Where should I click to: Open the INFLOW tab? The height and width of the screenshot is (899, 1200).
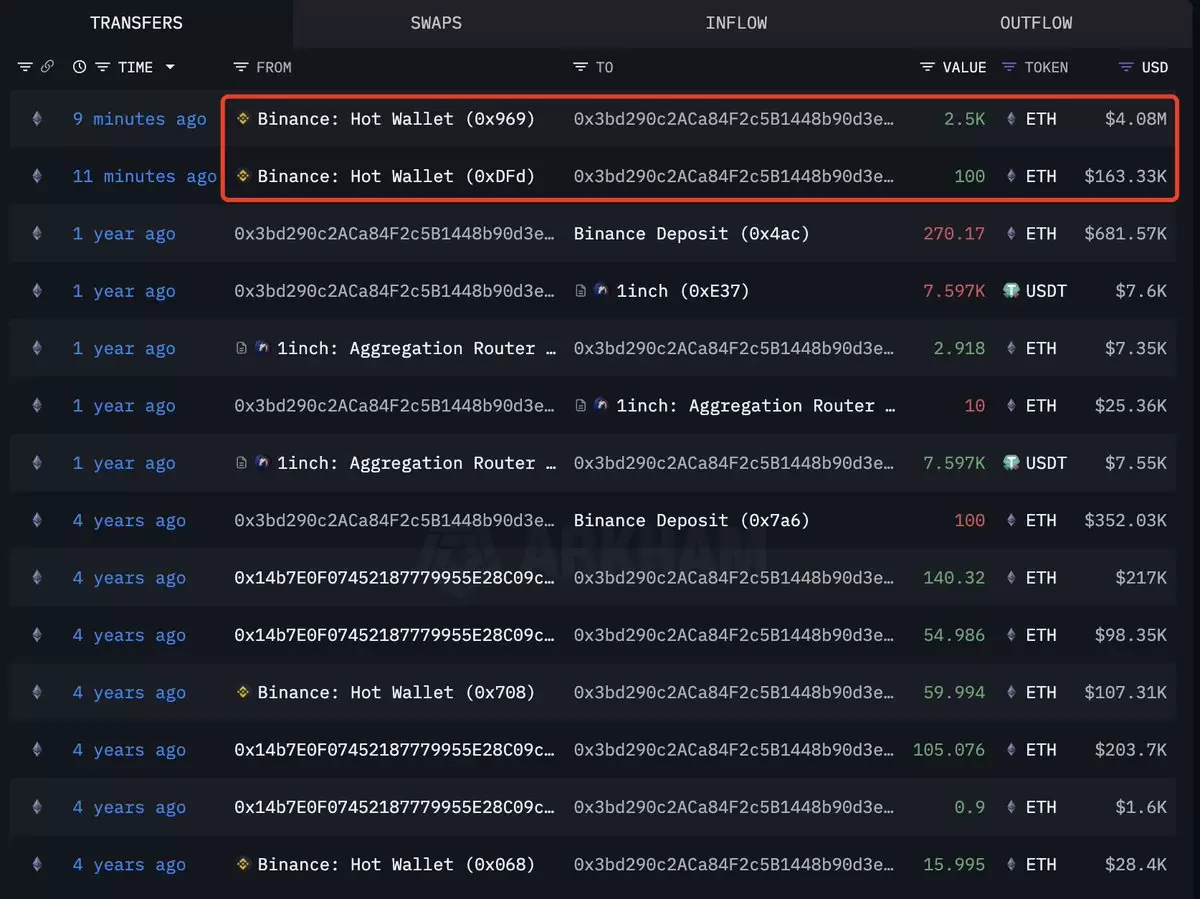736,23
